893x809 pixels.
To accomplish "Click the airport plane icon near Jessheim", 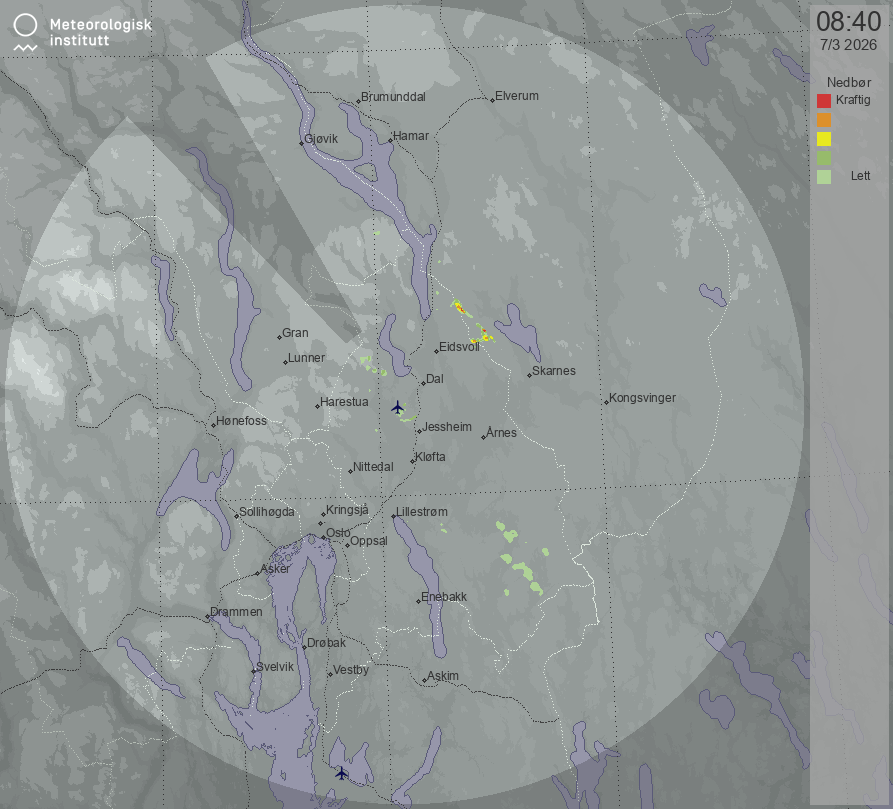I will [x=397, y=407].
